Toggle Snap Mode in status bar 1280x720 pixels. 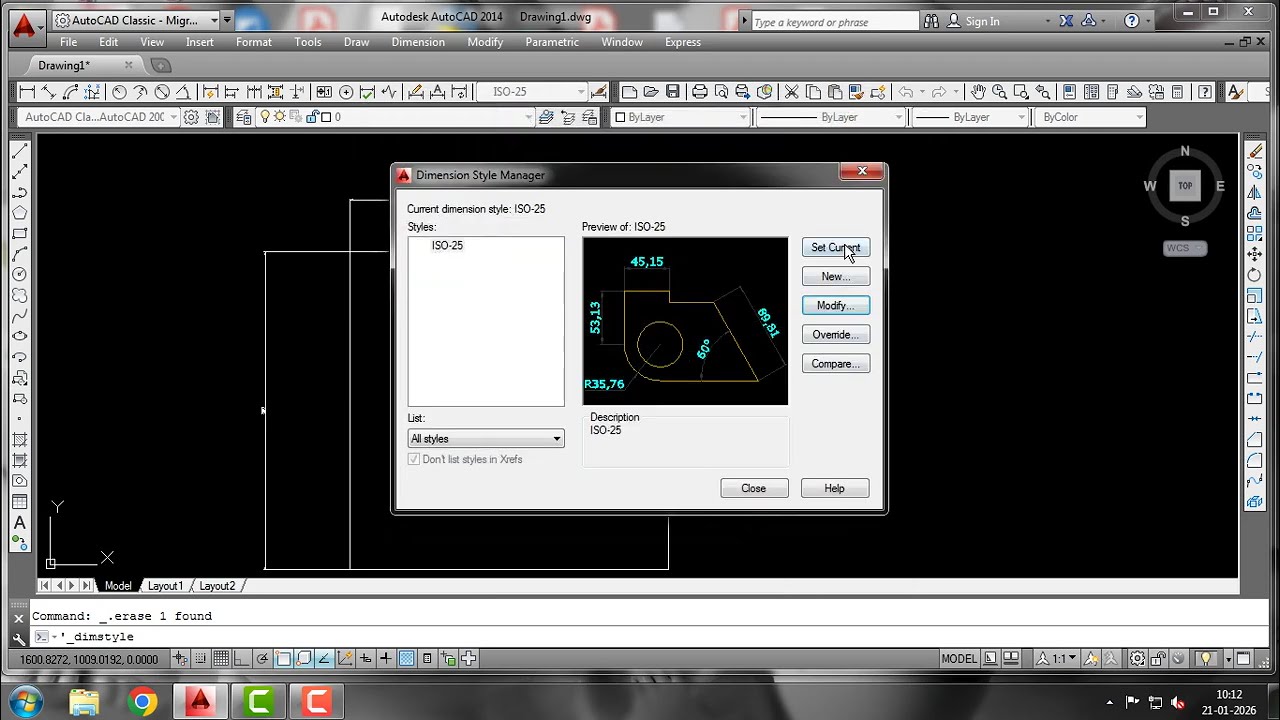pyautogui.click(x=200, y=658)
